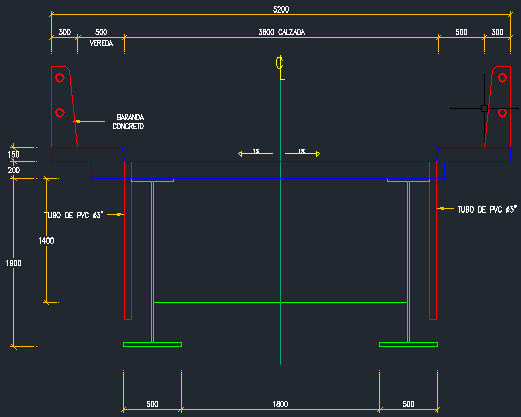Select the 200 dimension text on left
The image size is (521, 417).
pyautogui.click(x=14, y=170)
